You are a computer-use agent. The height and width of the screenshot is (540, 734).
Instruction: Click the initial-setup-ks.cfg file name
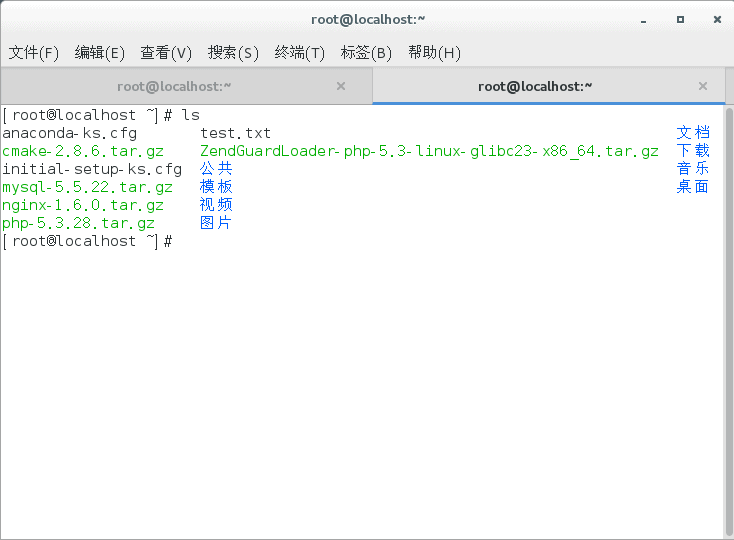point(92,169)
